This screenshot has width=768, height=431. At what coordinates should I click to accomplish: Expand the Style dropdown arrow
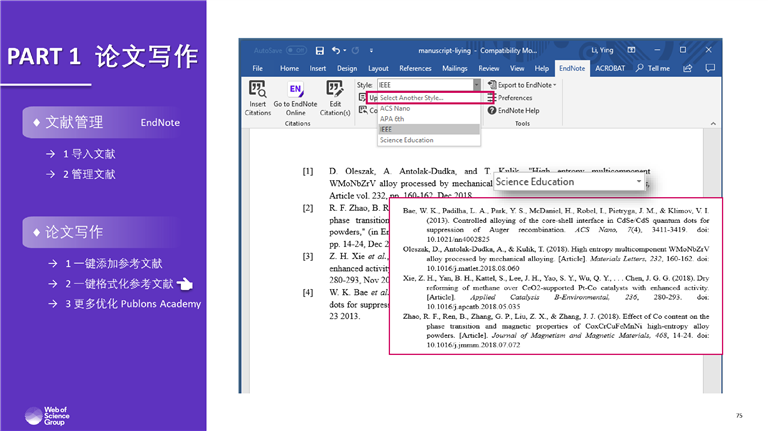pyautogui.click(x=476, y=85)
